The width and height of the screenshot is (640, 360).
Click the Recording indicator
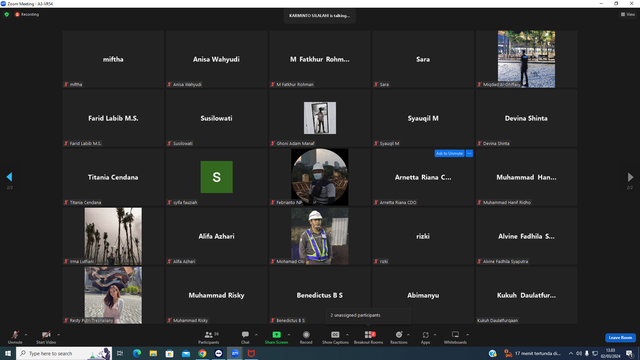[27, 14]
